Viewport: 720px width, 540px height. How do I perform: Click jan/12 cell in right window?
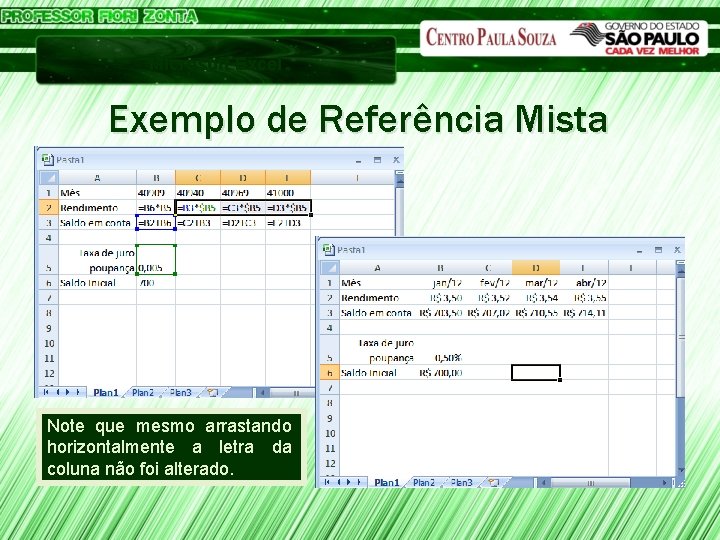pos(440,282)
